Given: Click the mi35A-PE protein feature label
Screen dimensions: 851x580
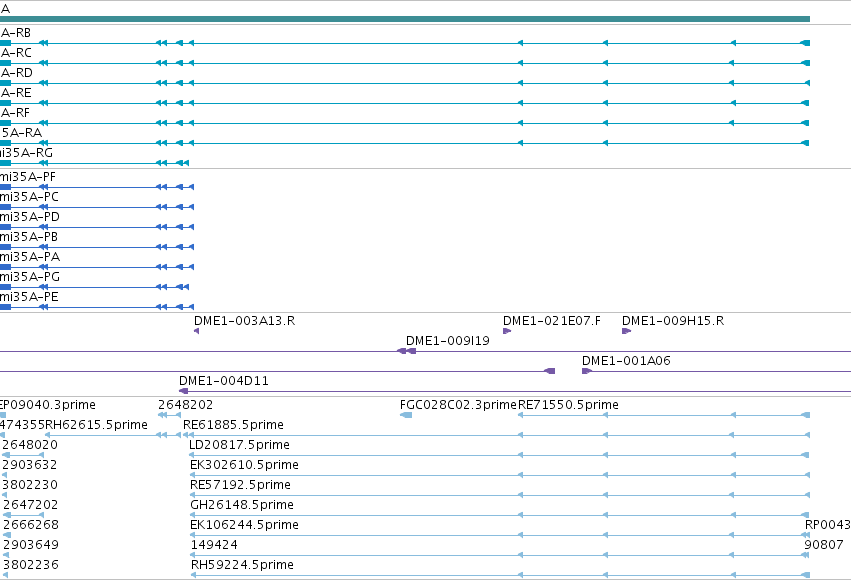Looking at the screenshot, I should click(29, 297).
